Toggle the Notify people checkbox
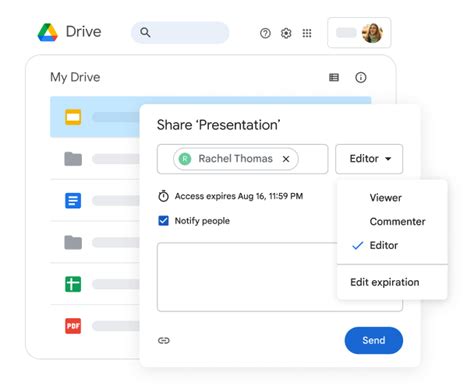The width and height of the screenshot is (474, 389). pyautogui.click(x=163, y=220)
